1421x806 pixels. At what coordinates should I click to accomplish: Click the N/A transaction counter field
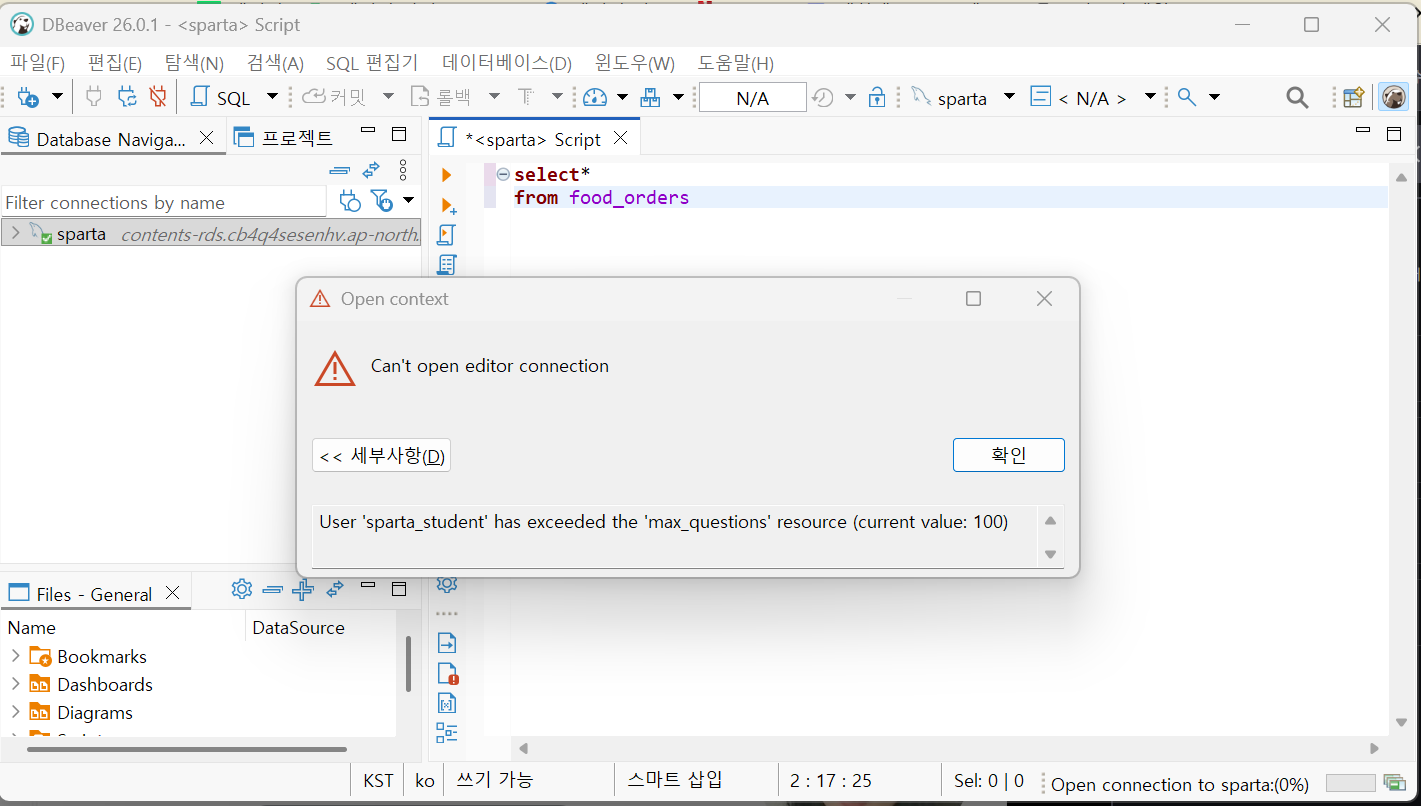pyautogui.click(x=752, y=98)
